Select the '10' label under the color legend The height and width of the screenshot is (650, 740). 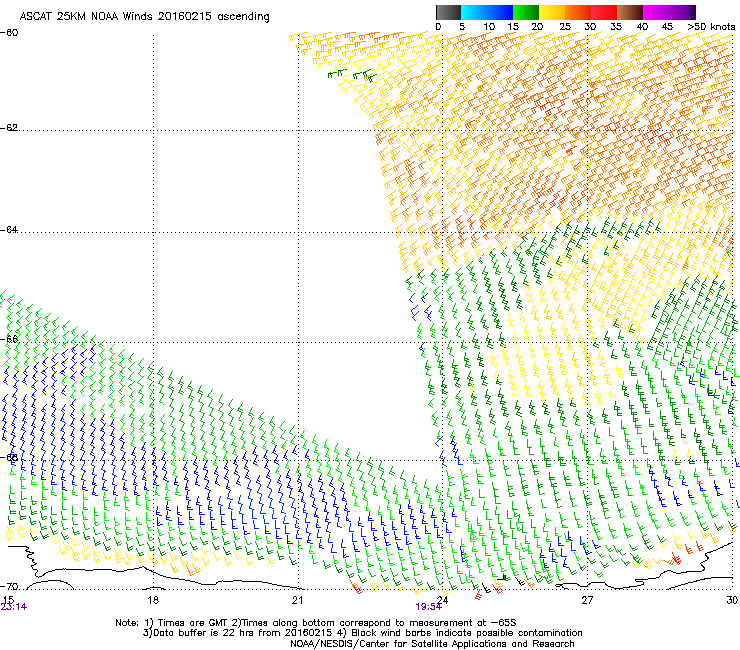pos(489,27)
